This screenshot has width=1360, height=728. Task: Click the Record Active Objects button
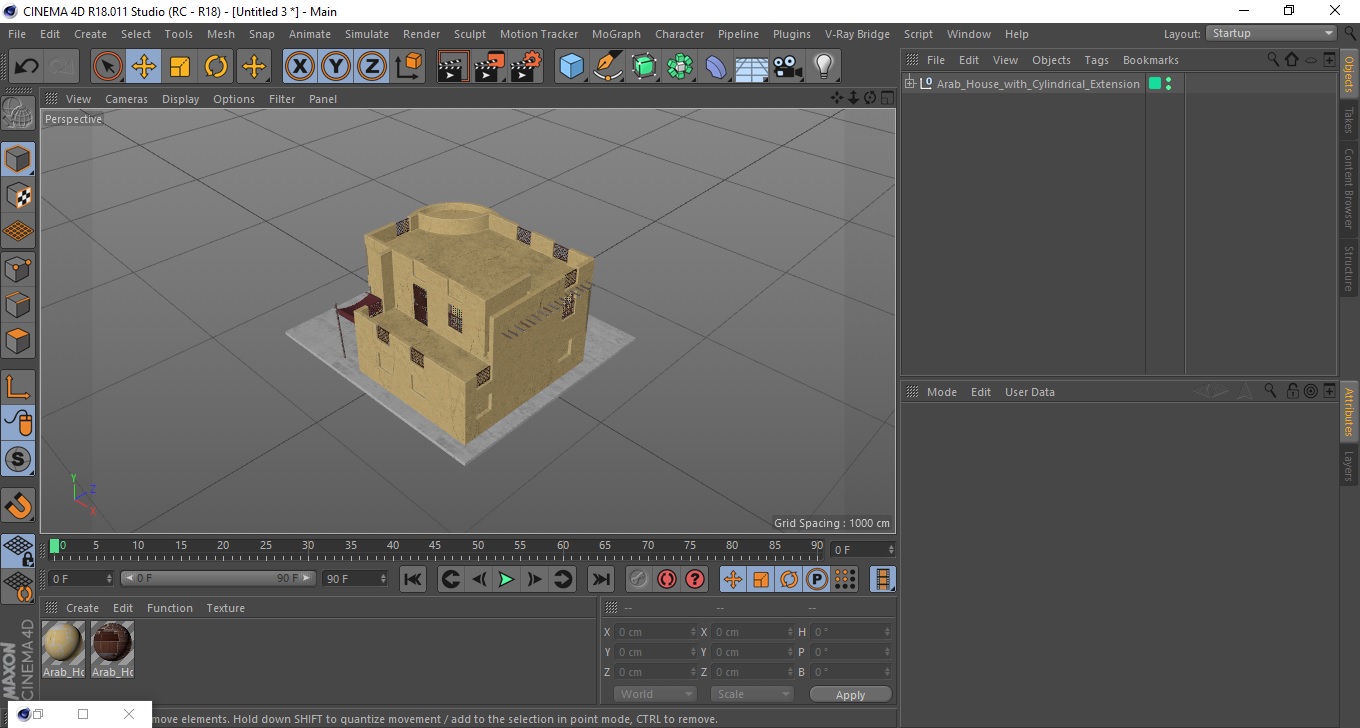click(x=639, y=579)
